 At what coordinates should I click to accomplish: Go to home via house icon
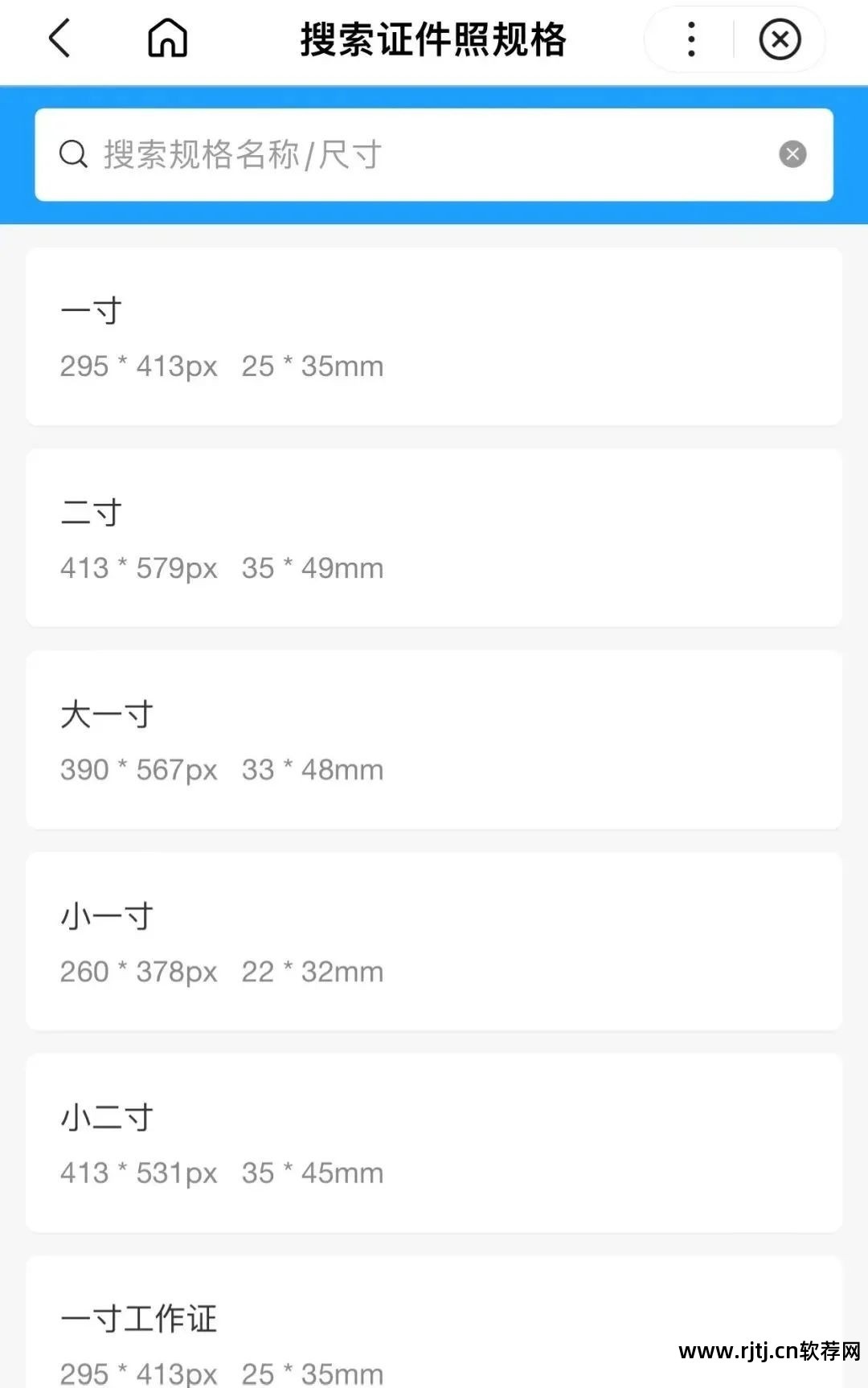coord(167,39)
